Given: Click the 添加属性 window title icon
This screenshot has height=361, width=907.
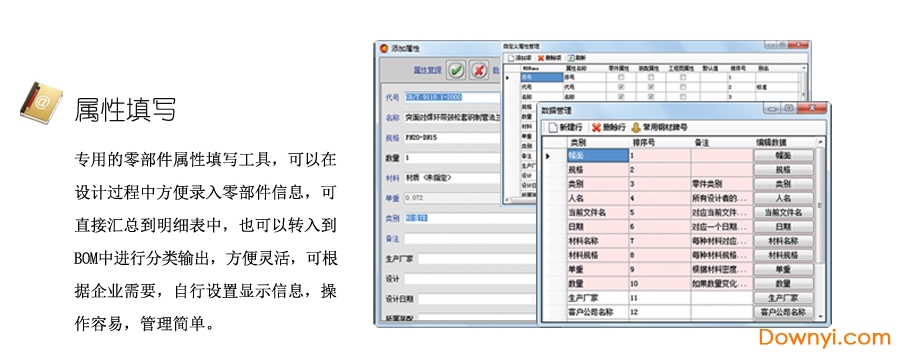Looking at the screenshot, I should coord(384,49).
